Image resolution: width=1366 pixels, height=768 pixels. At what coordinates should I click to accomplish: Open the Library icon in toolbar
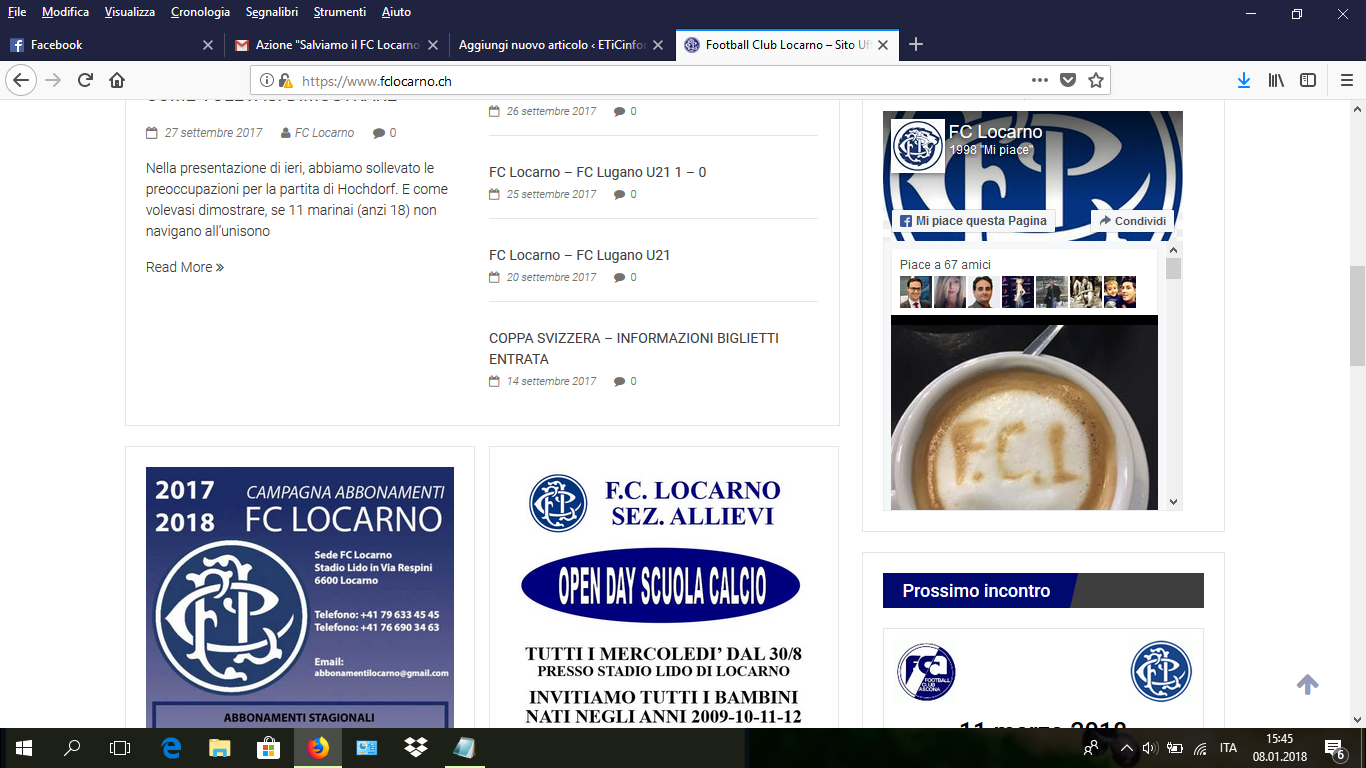click(x=1276, y=81)
